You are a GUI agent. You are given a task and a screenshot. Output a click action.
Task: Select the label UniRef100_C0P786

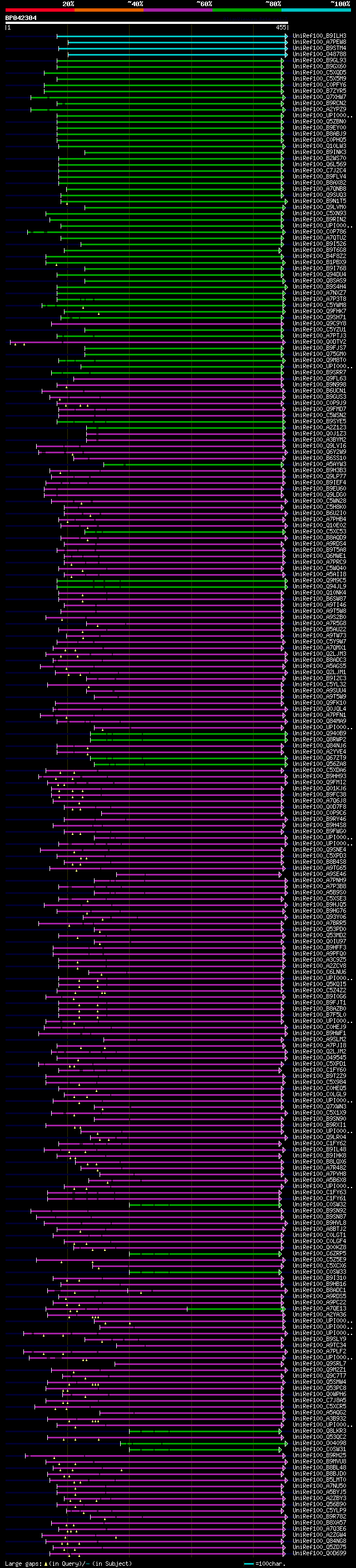click(x=319, y=232)
